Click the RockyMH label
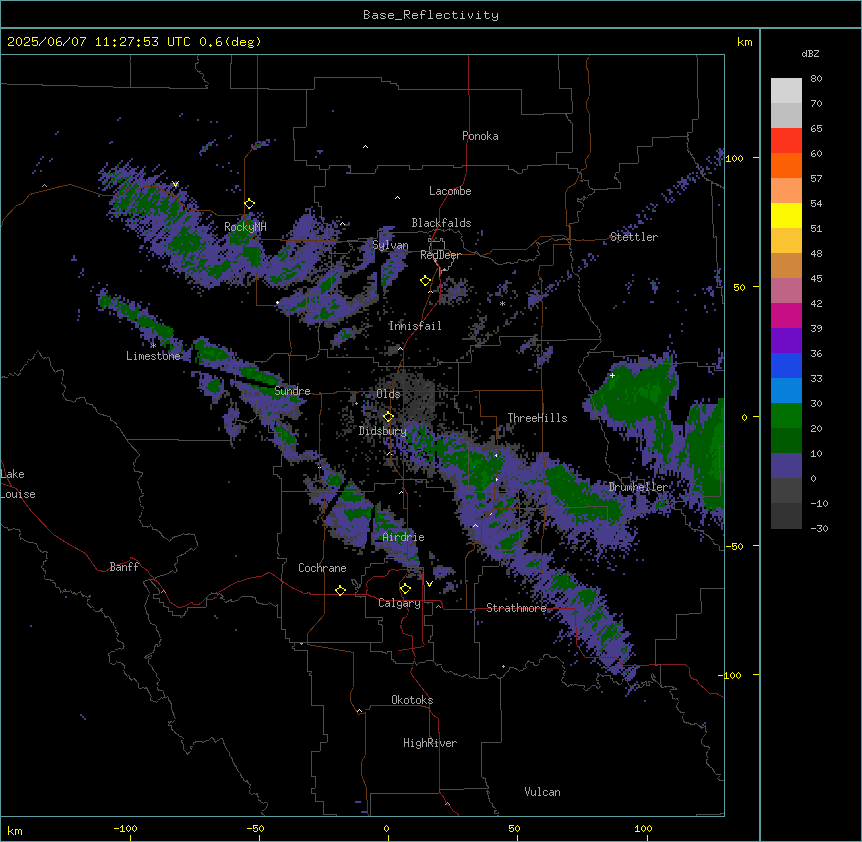The height and width of the screenshot is (842, 862). (245, 227)
